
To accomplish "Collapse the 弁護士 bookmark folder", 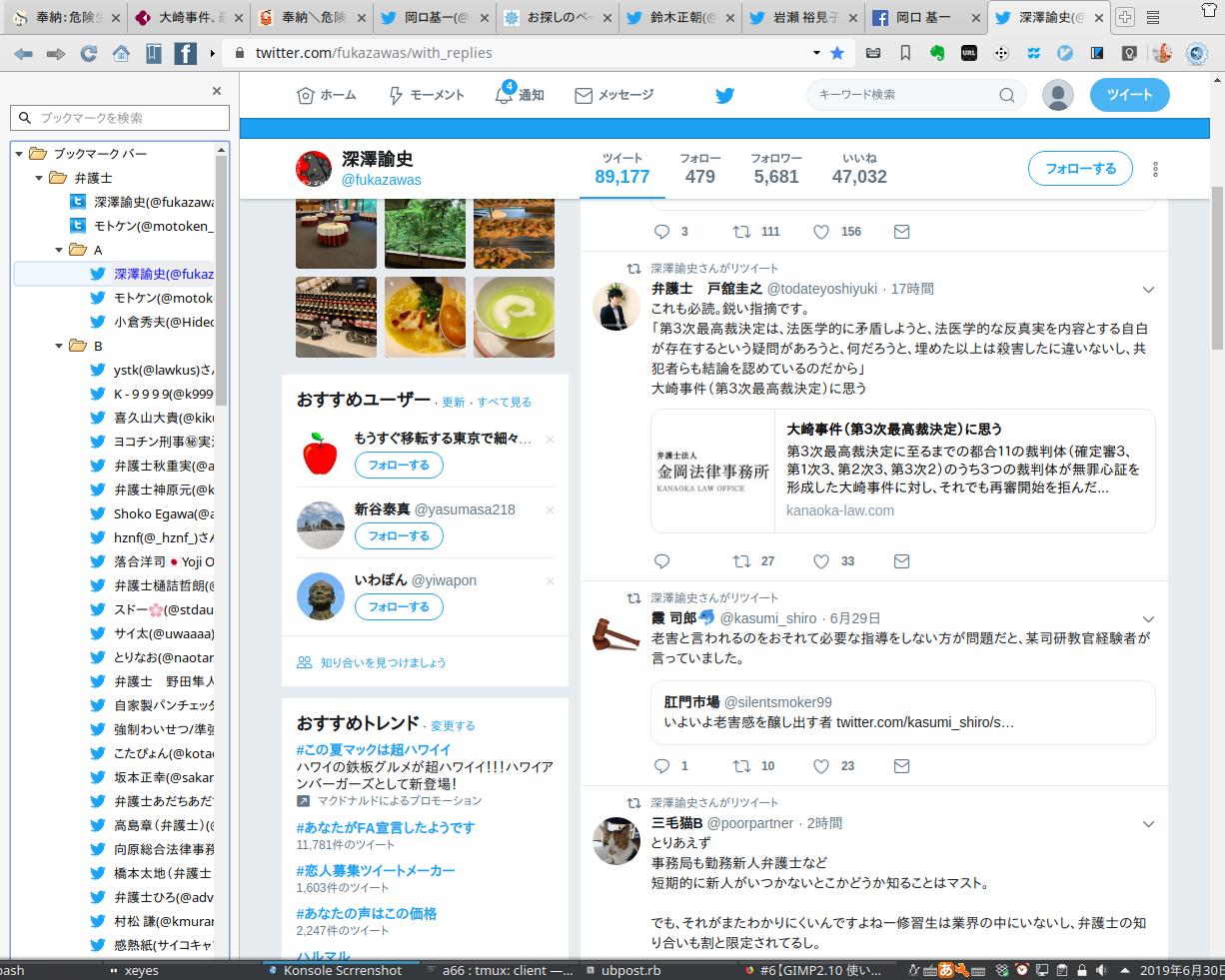I will pos(39,178).
